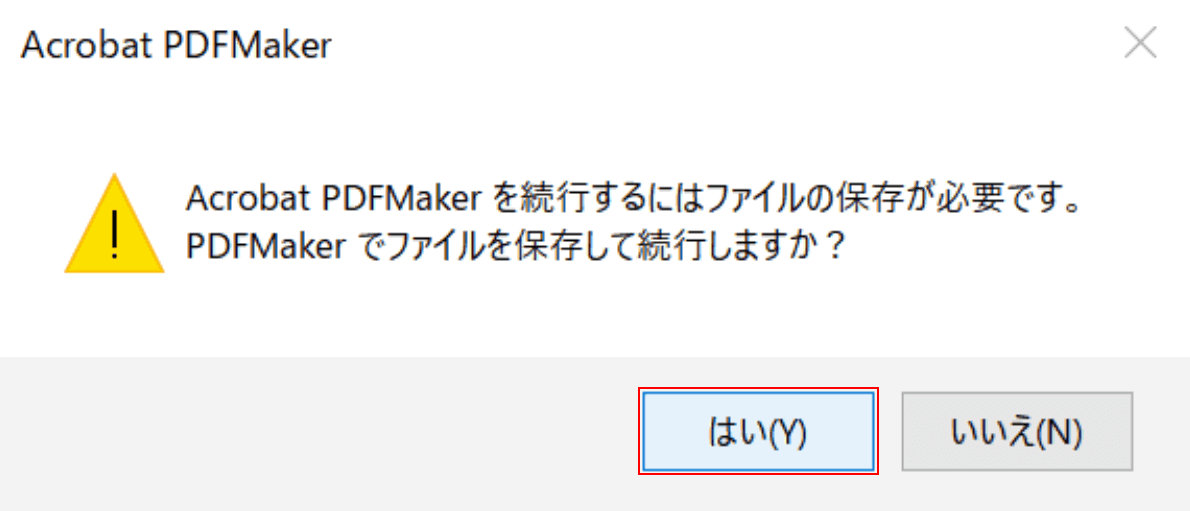Click the message line about ファイルの保存が必要です

[x=634, y=199]
